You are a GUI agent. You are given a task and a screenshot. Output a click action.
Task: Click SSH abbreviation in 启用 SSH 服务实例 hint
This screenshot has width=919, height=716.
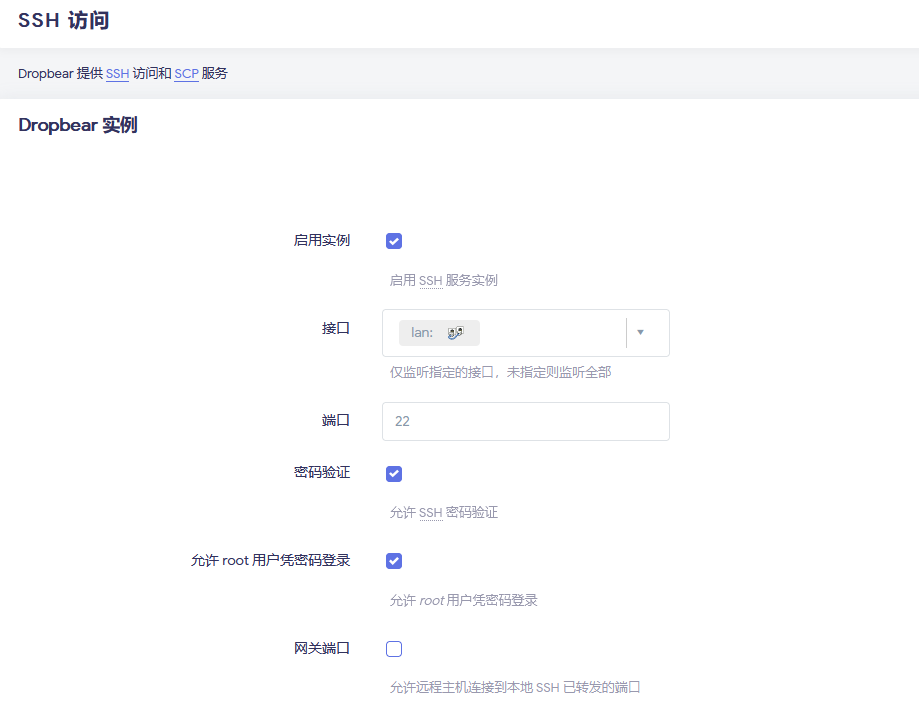pos(430,281)
